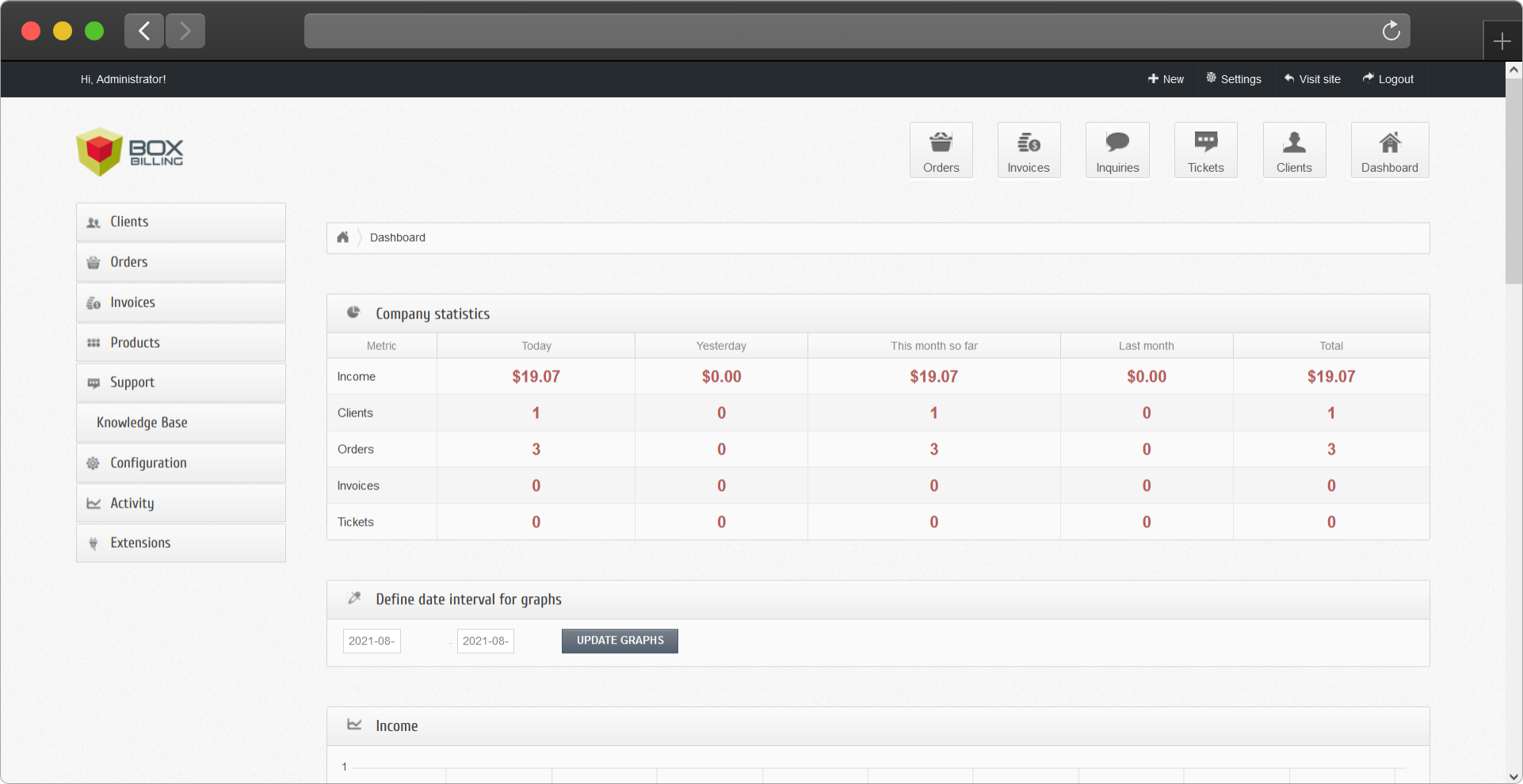Go to the Dashboard house icon shortcut

[1389, 150]
